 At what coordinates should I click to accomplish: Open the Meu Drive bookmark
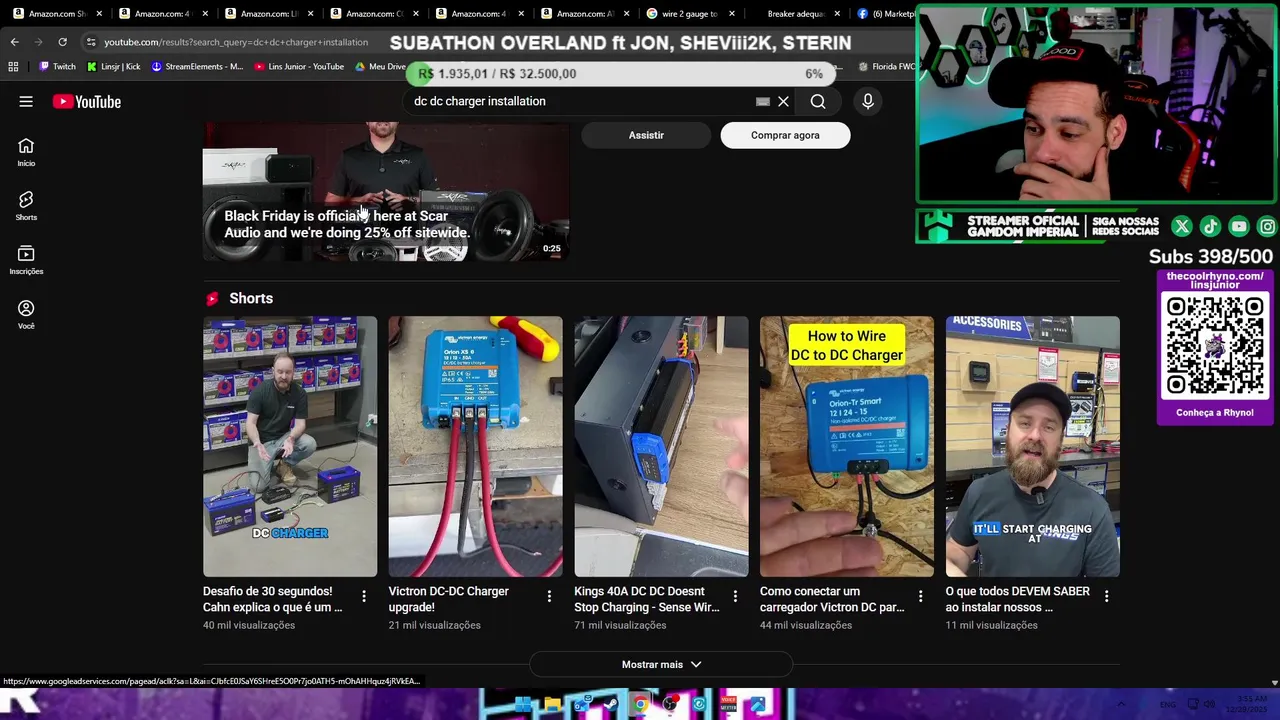381,67
